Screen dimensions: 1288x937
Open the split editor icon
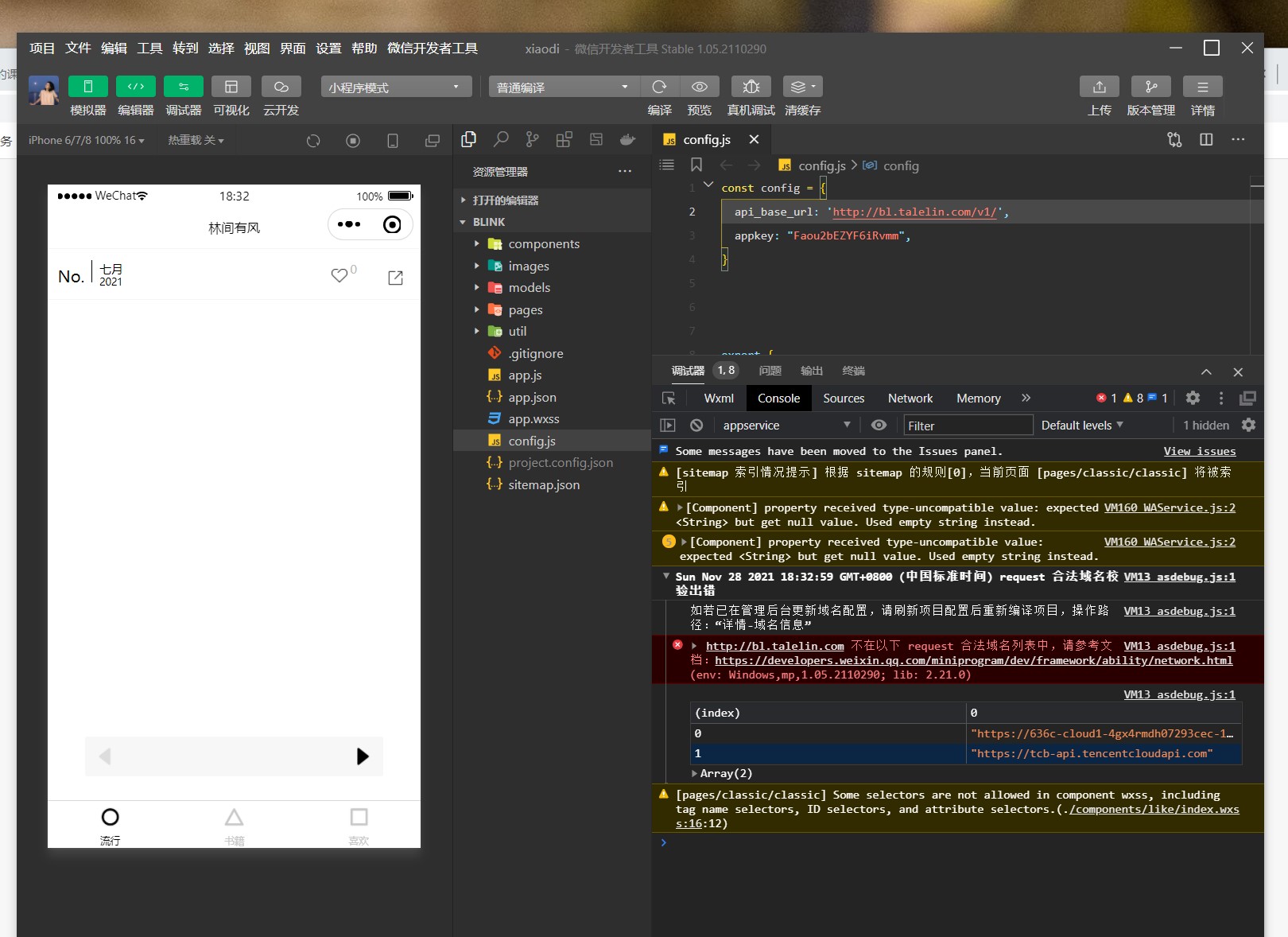(1206, 140)
